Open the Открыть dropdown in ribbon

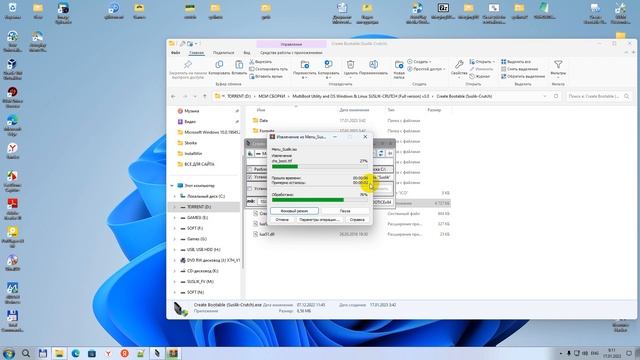pyautogui.click(x=482, y=62)
